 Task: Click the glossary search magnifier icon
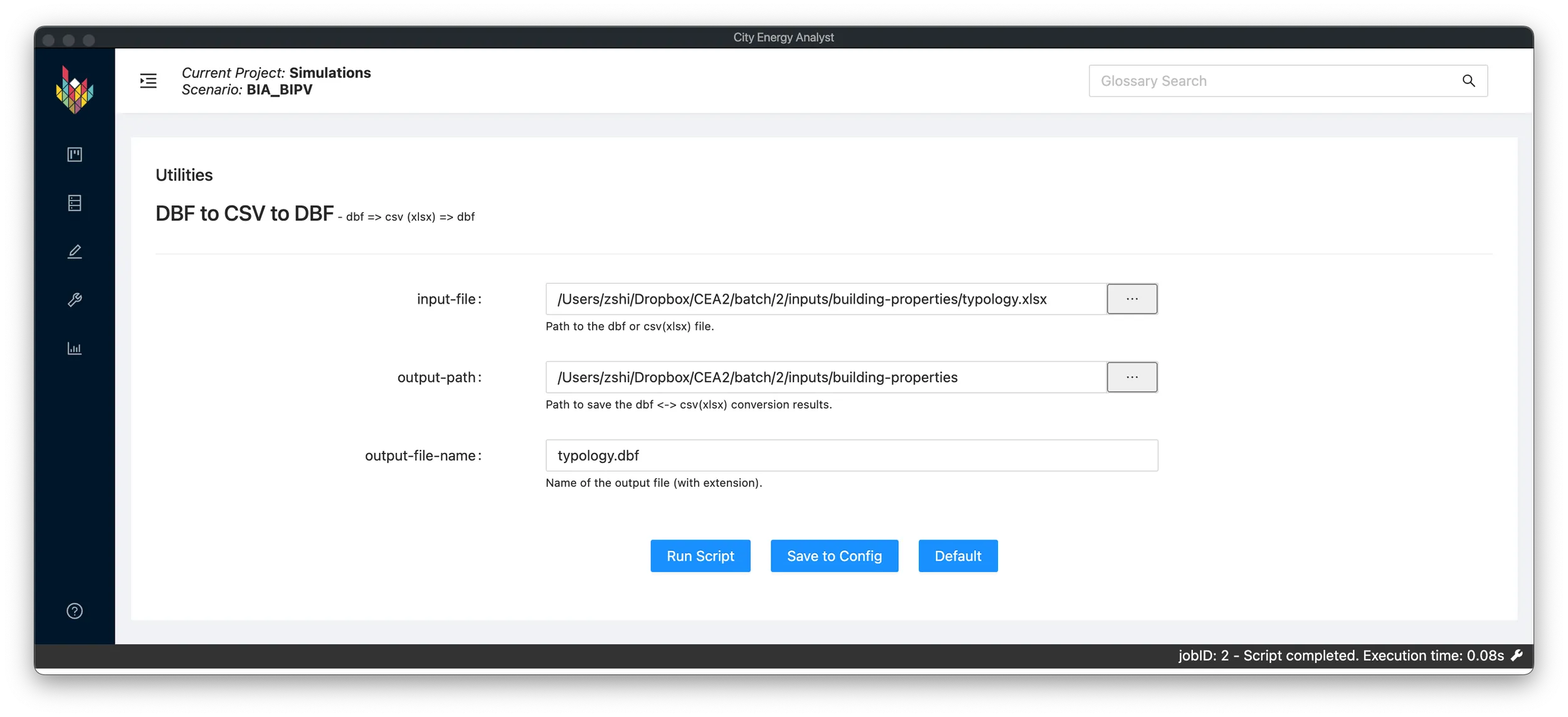click(x=1468, y=81)
